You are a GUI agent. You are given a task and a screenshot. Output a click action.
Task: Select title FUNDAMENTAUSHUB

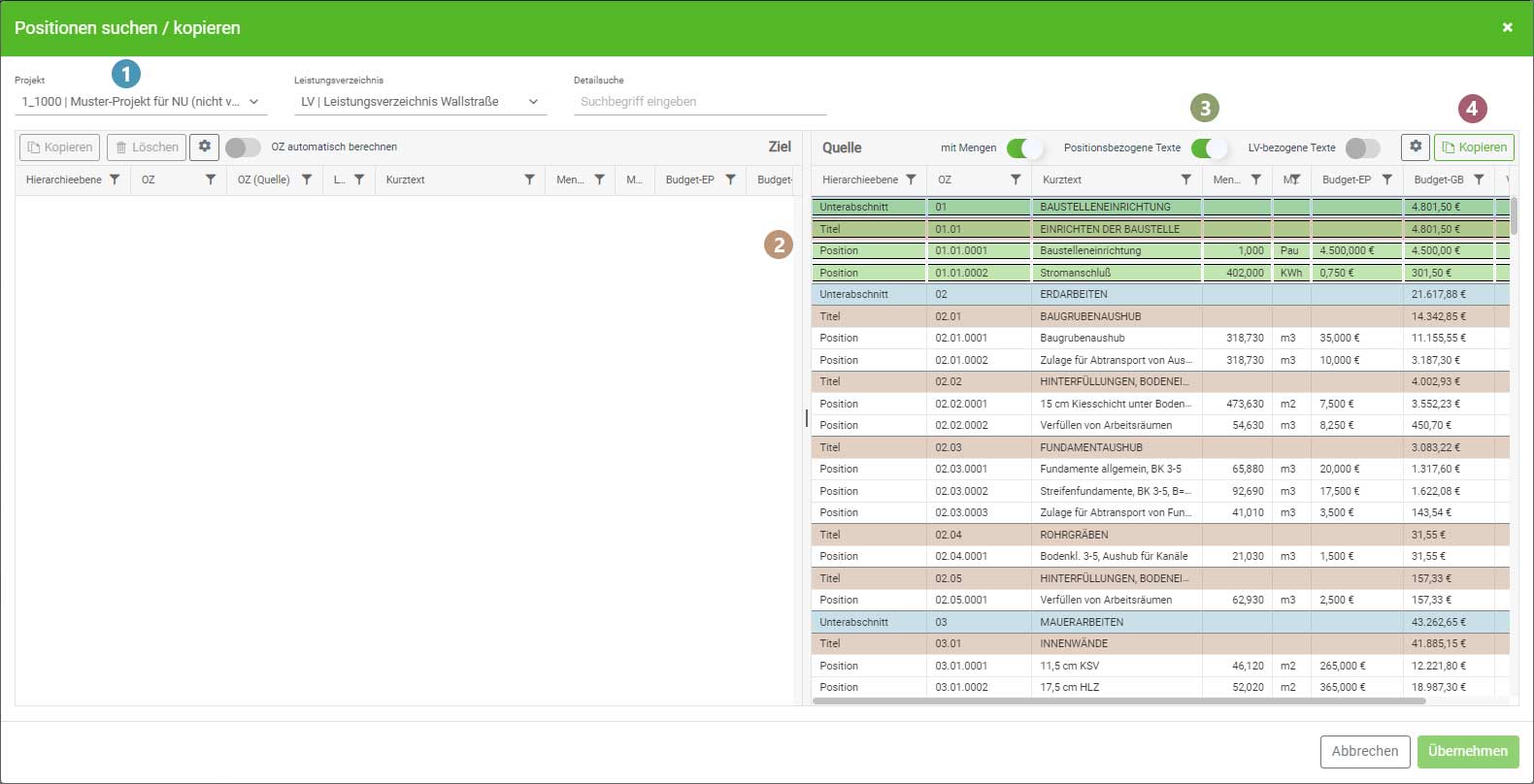coord(1160,447)
